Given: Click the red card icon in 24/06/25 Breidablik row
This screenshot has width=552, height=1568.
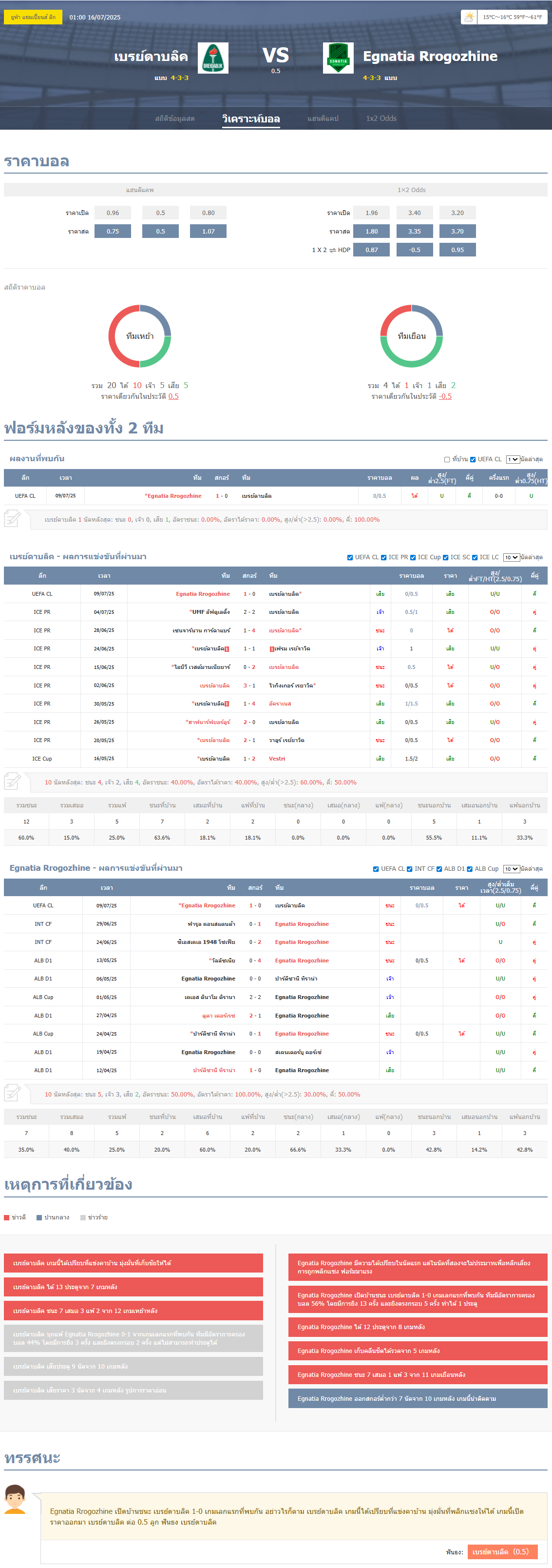Looking at the screenshot, I should (x=227, y=649).
